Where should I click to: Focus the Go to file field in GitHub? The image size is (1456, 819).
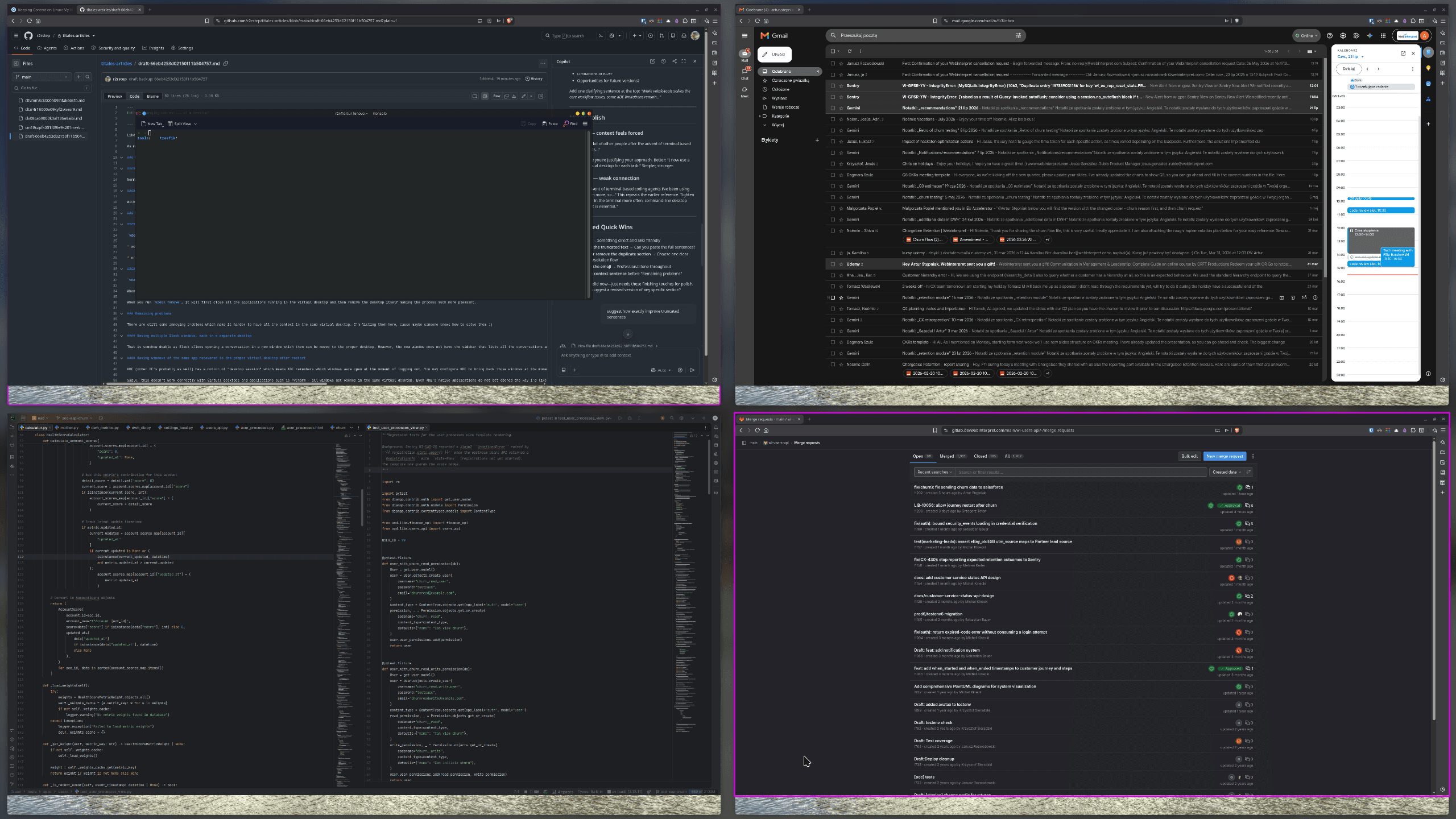(x=52, y=88)
